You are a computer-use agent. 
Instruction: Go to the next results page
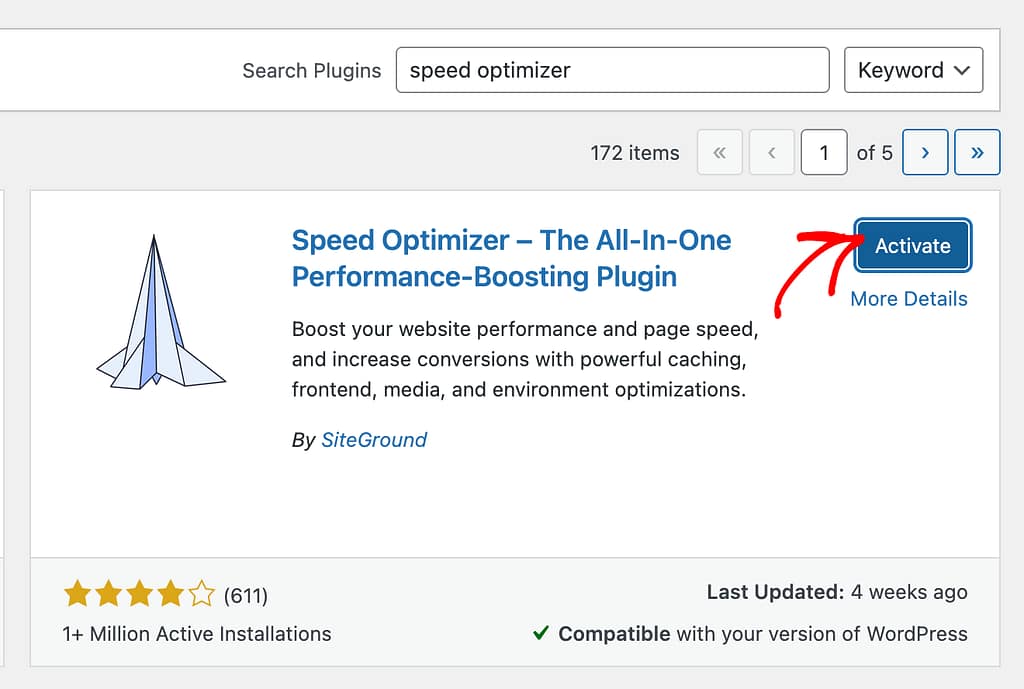925,153
